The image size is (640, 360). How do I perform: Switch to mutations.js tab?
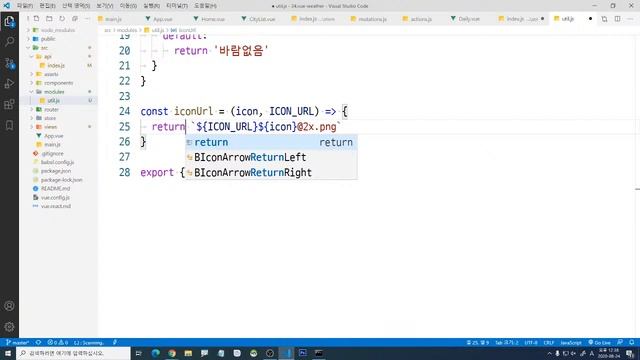coord(372,19)
